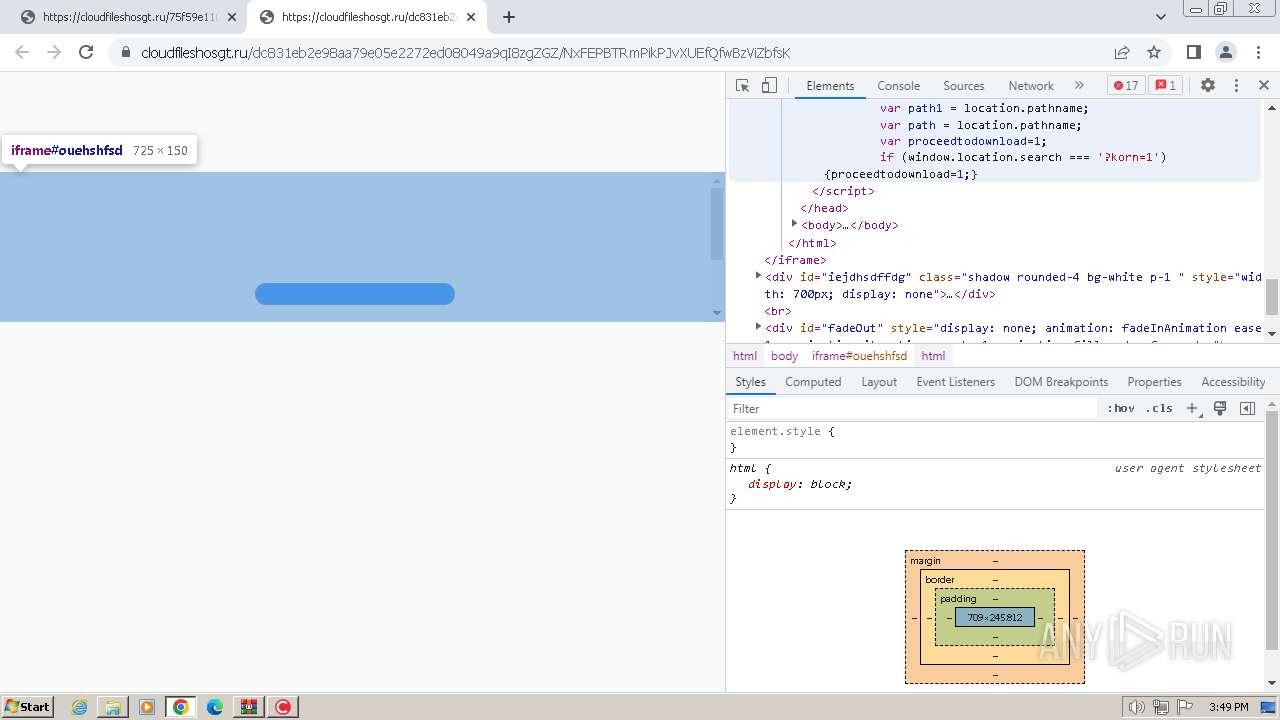The image size is (1280, 720).
Task: Switch to the Elements tab
Action: 830,86
